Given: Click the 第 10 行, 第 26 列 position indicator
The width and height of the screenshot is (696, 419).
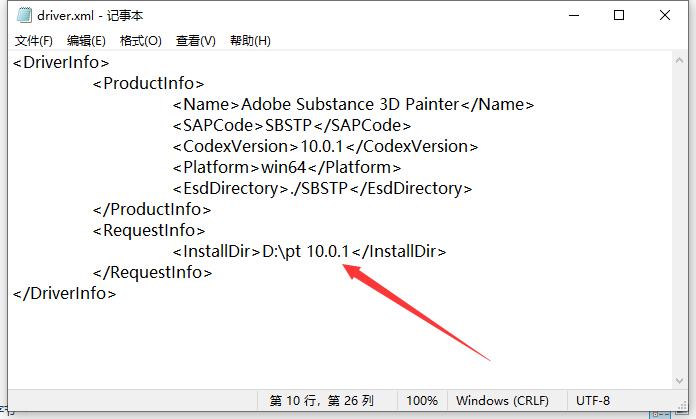Looking at the screenshot, I should click(321, 400).
